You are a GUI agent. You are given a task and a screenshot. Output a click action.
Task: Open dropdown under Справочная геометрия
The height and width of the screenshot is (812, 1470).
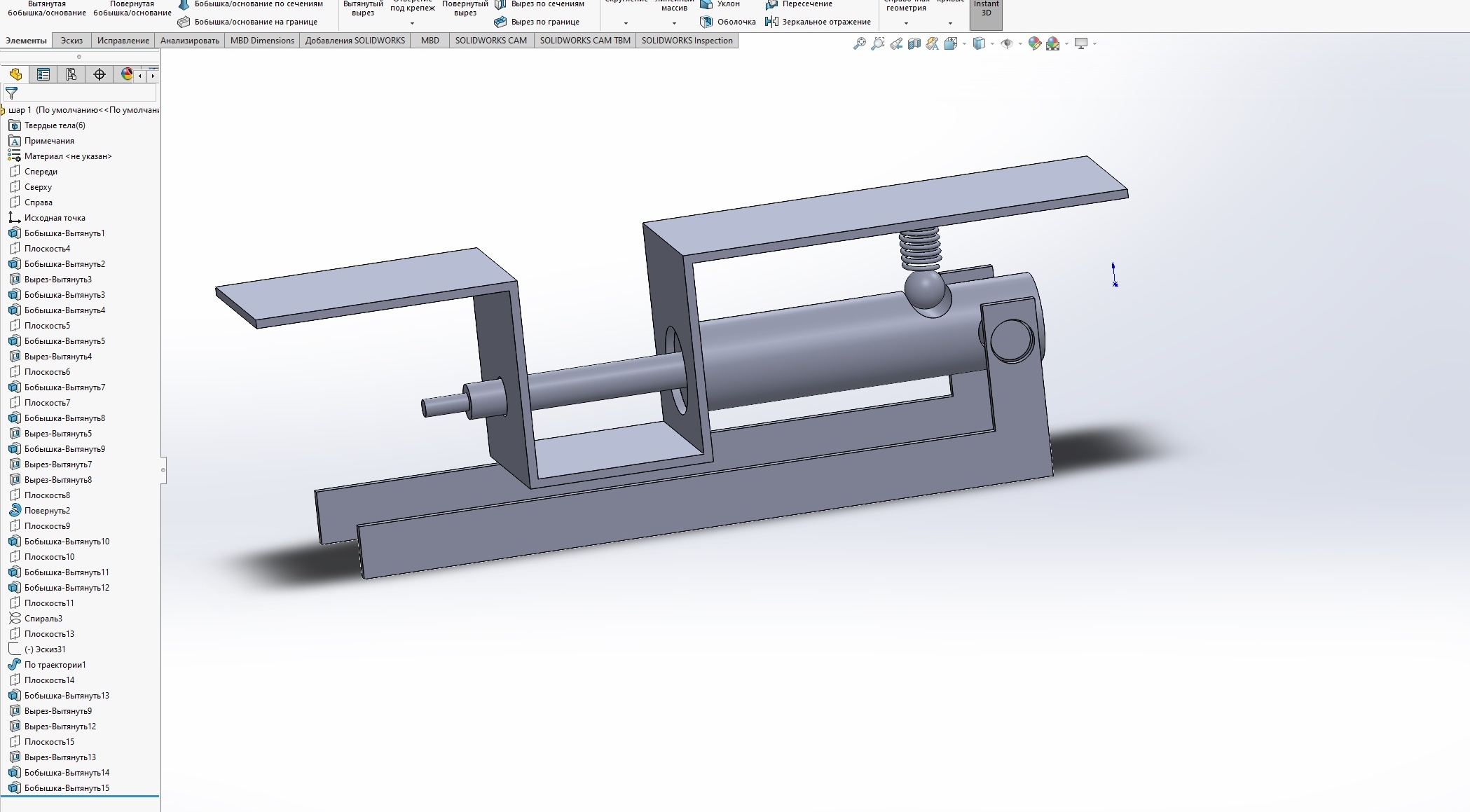pos(906,23)
